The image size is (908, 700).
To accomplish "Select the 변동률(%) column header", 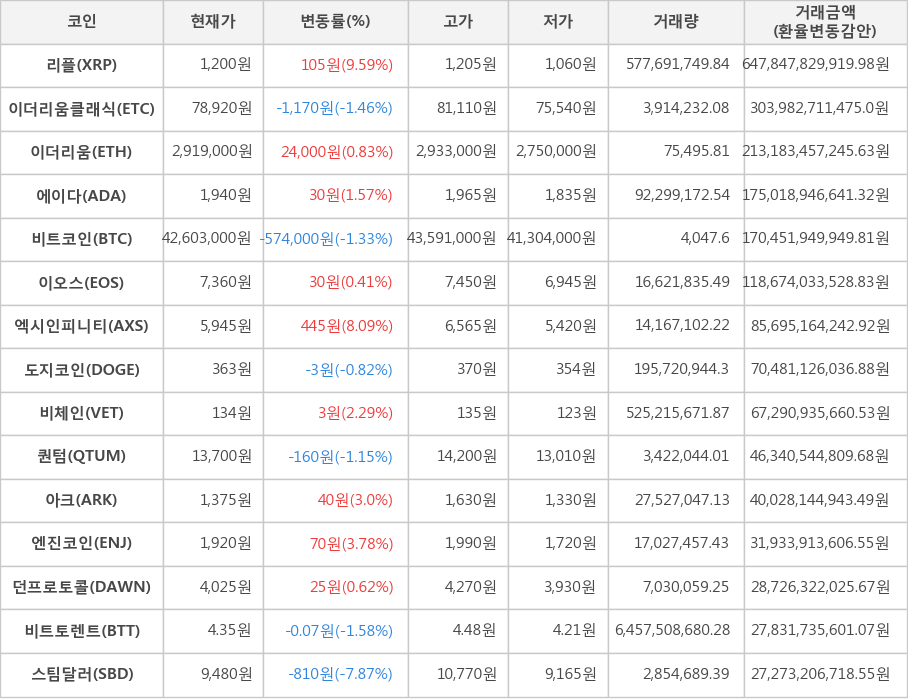I will coord(335,22).
